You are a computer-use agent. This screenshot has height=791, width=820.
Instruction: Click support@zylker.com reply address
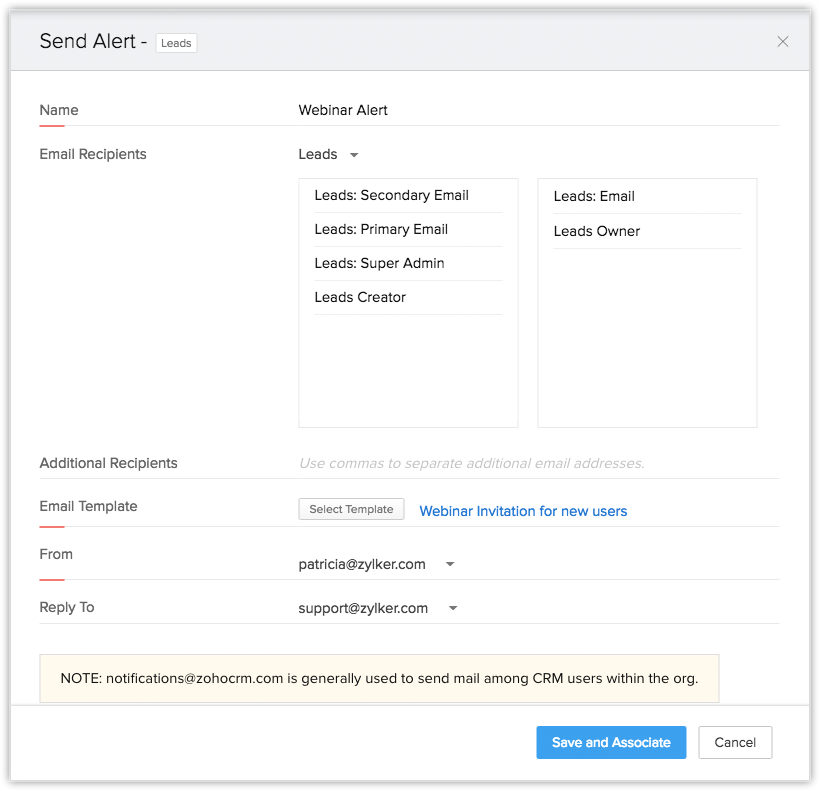[363, 609]
